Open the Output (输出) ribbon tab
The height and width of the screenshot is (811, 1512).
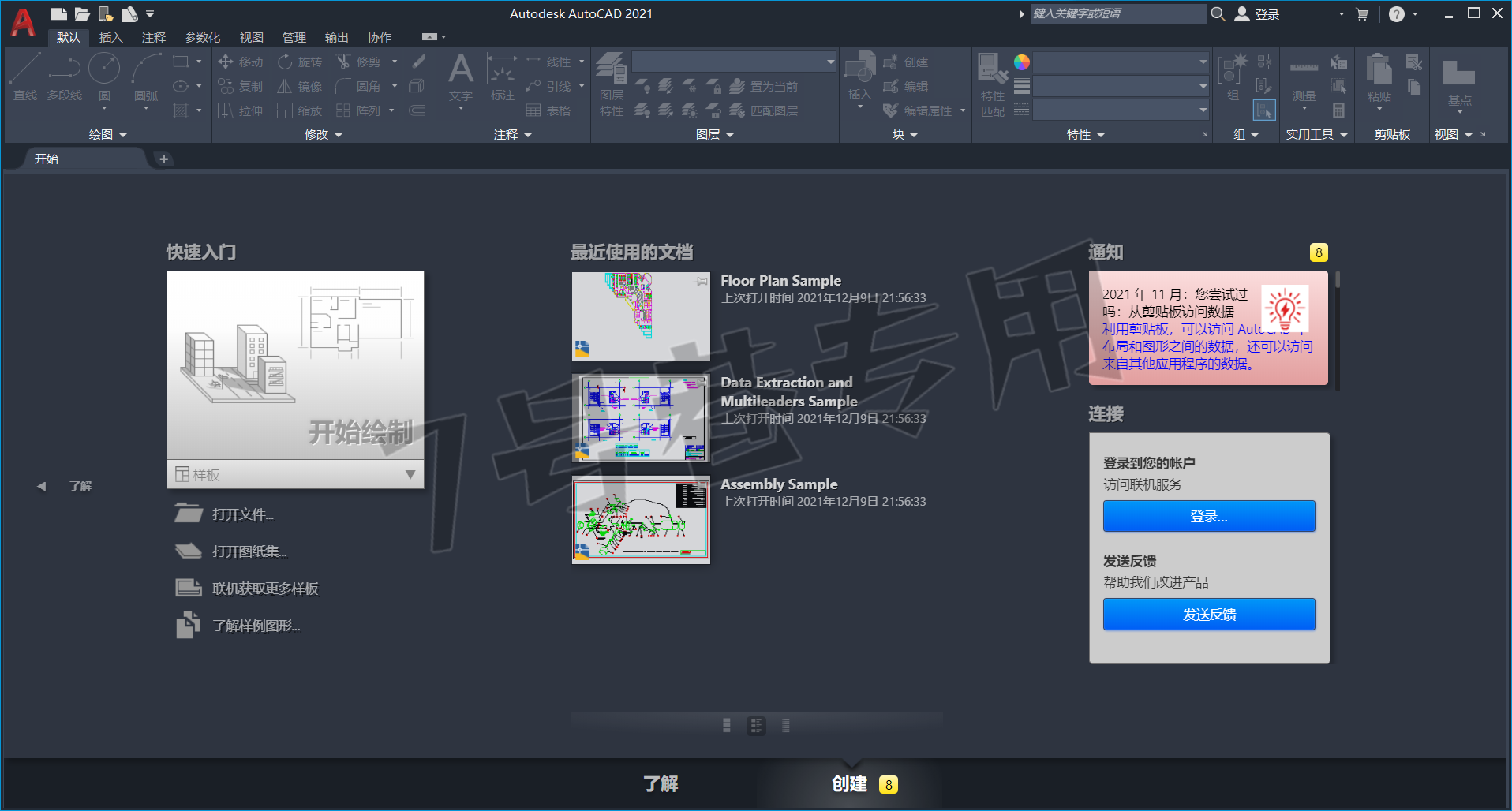[x=337, y=37]
